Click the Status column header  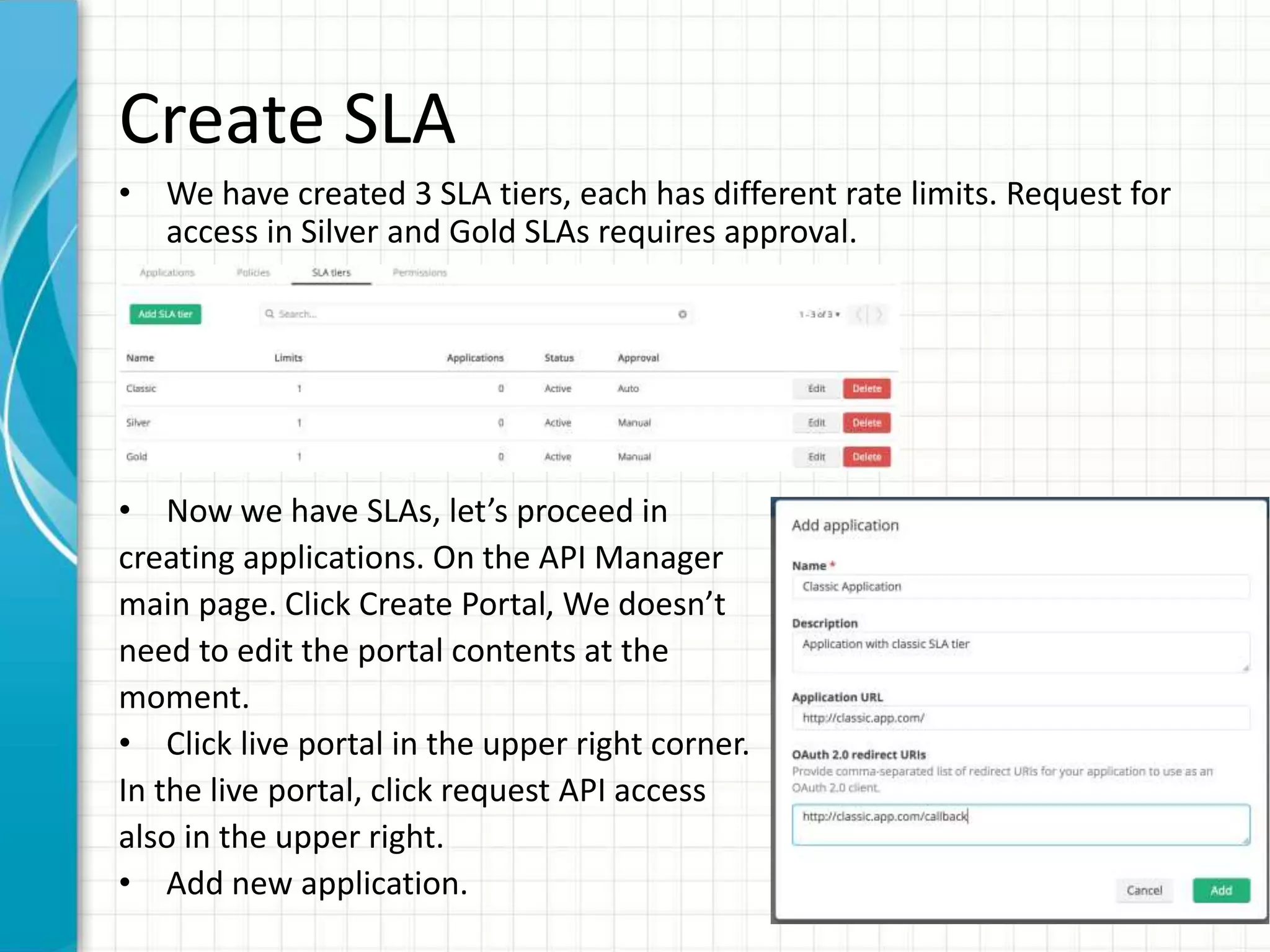pyautogui.click(x=559, y=358)
